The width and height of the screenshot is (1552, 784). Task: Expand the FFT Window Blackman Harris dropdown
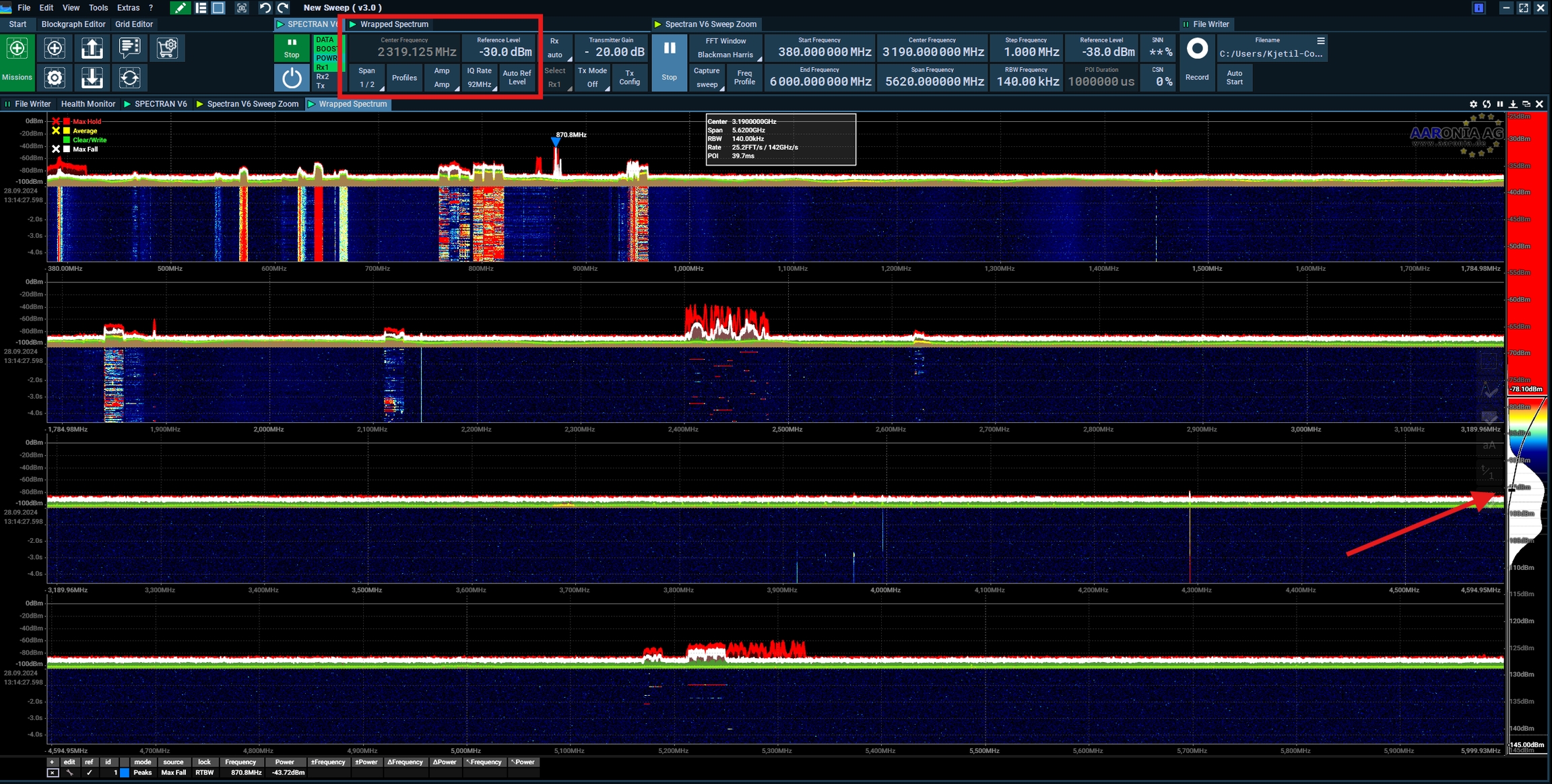(725, 48)
